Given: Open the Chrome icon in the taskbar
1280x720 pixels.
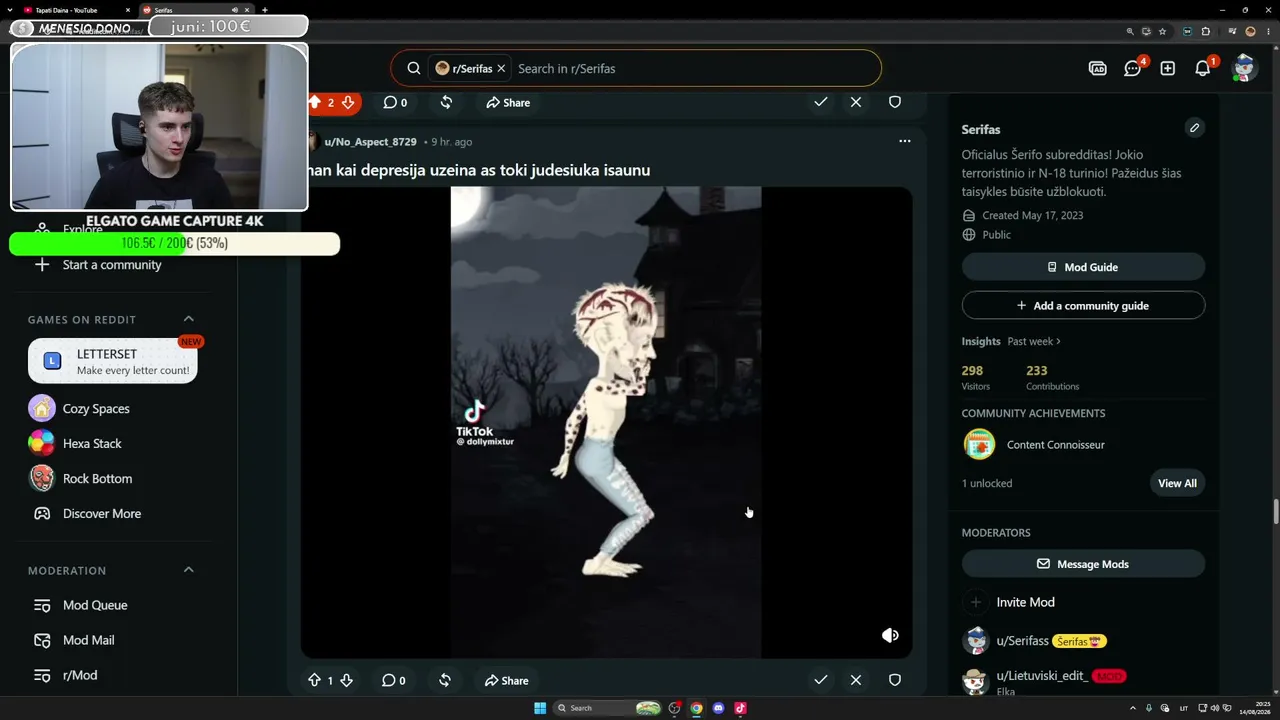Looking at the screenshot, I should [696, 708].
